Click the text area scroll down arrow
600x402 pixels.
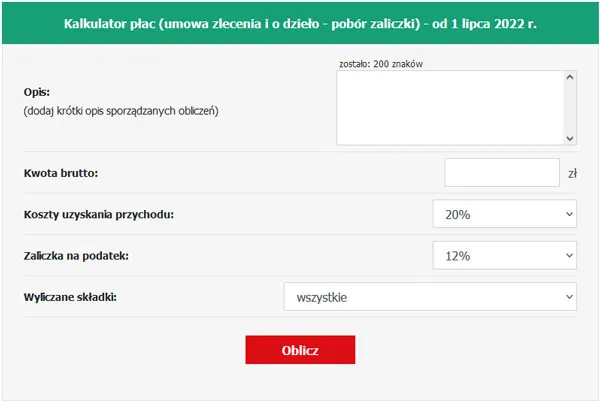click(570, 139)
